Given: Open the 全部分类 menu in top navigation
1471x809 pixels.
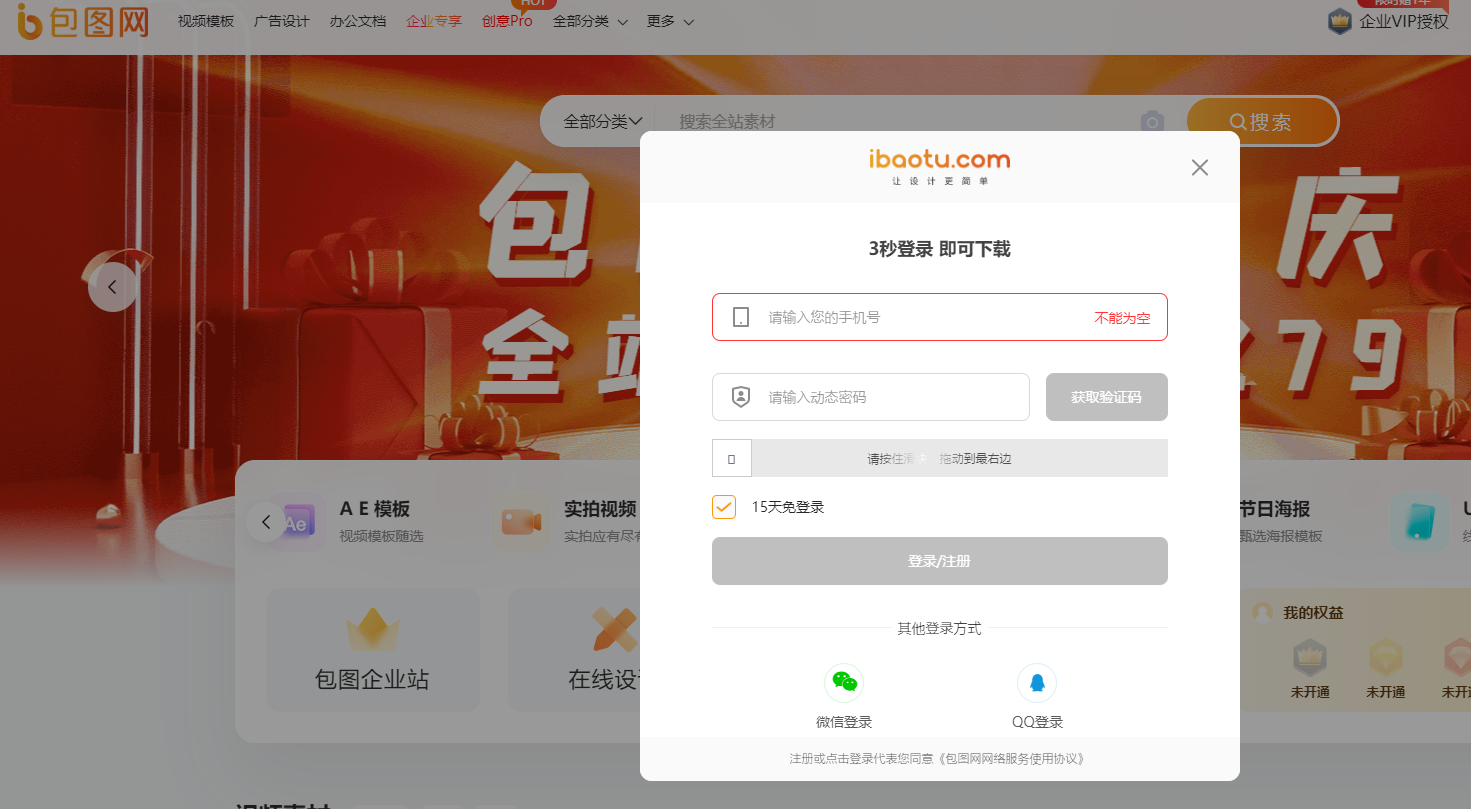Looking at the screenshot, I should (x=590, y=21).
